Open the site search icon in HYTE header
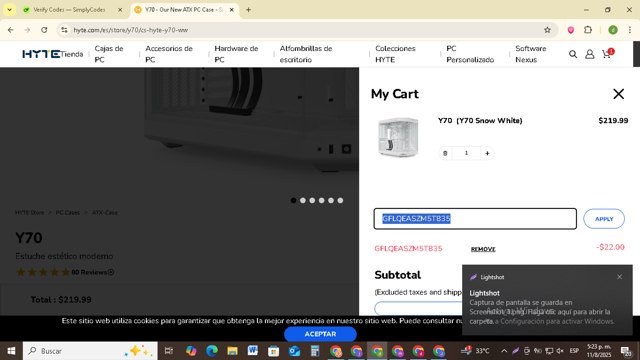Image resolution: width=640 pixels, height=360 pixels. [573, 54]
